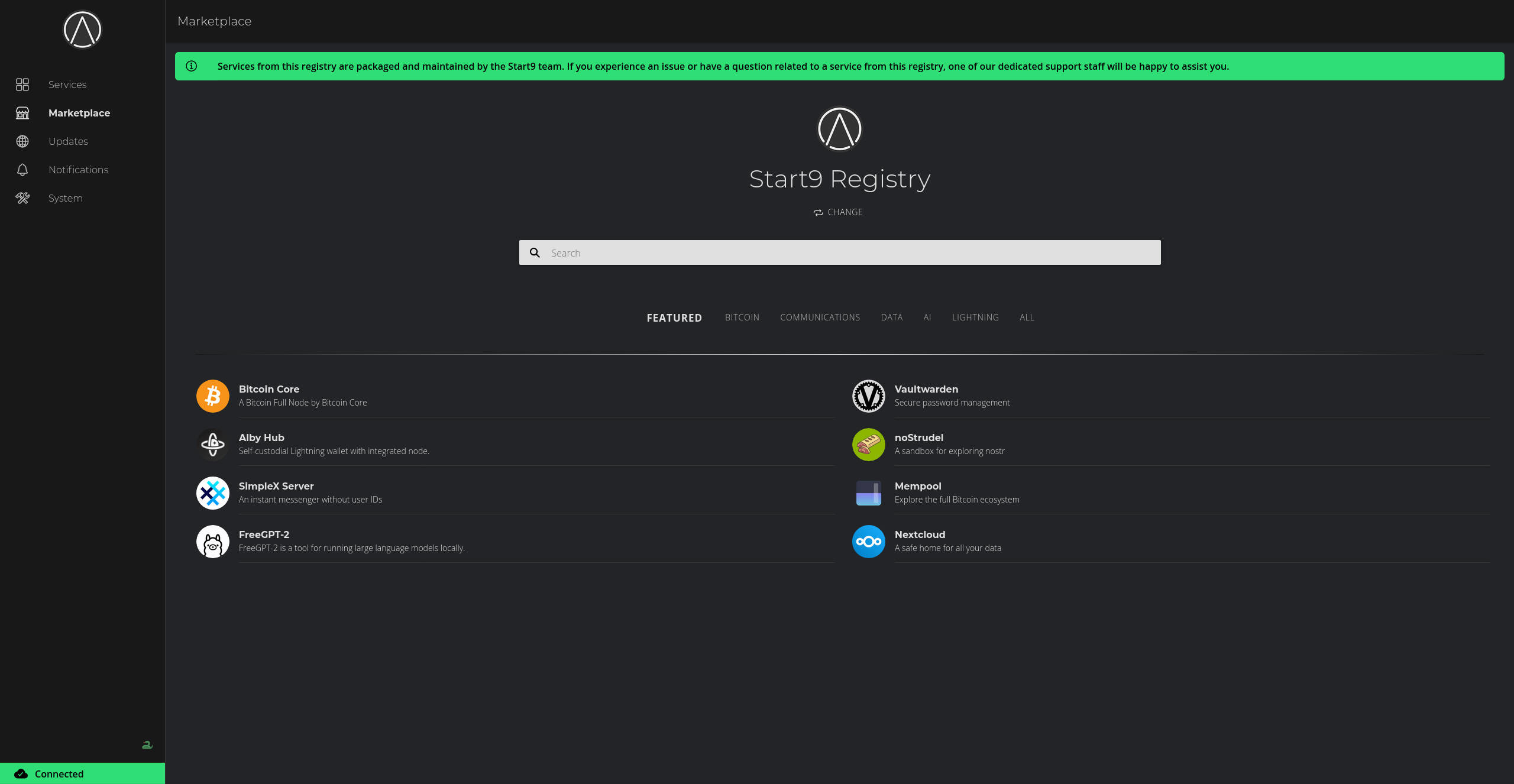Screen dimensions: 1514x784
Task: Click the Updates globe icon
Action: click(22, 141)
